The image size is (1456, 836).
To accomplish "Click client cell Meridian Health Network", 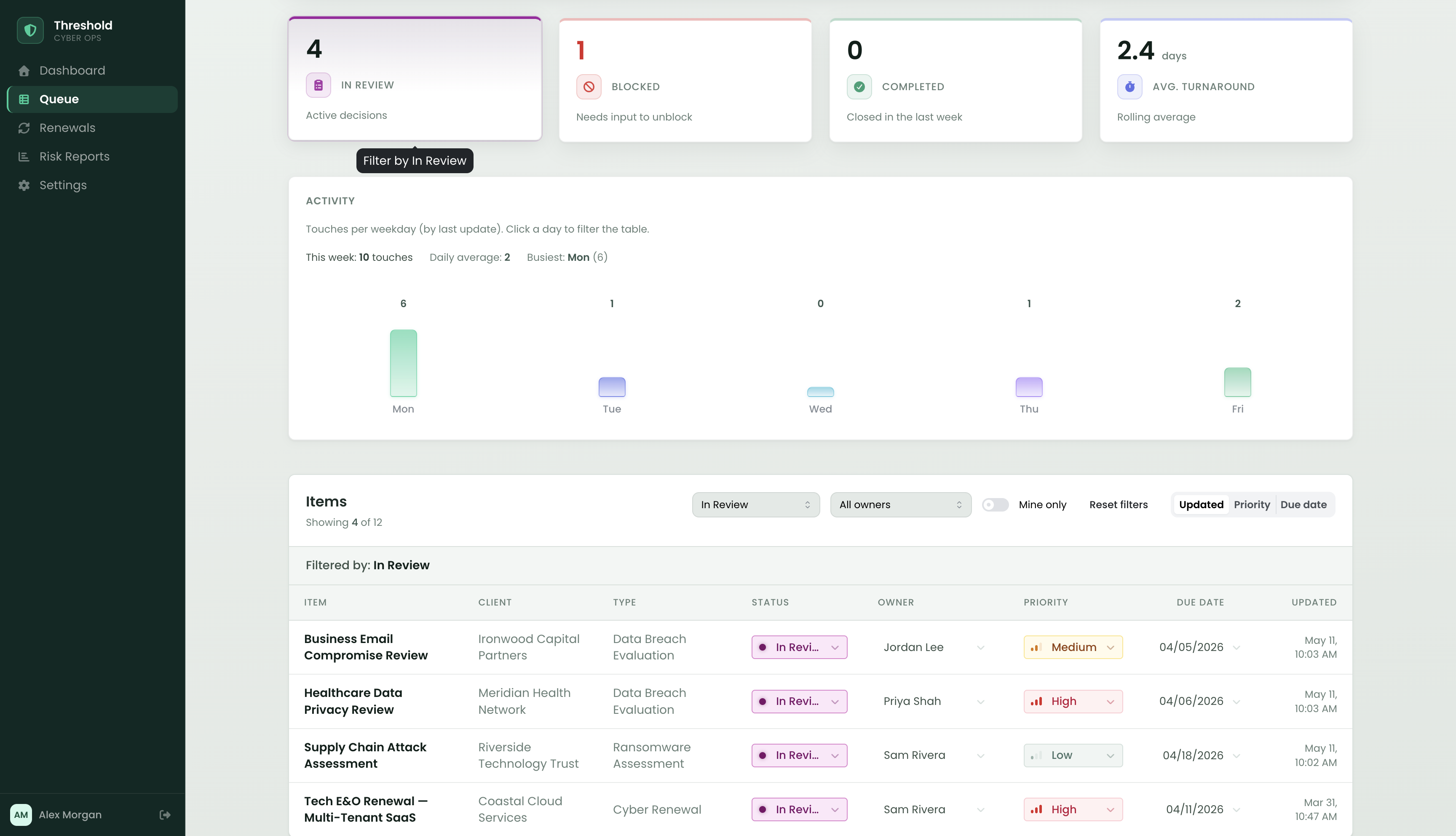I will 524,702.
